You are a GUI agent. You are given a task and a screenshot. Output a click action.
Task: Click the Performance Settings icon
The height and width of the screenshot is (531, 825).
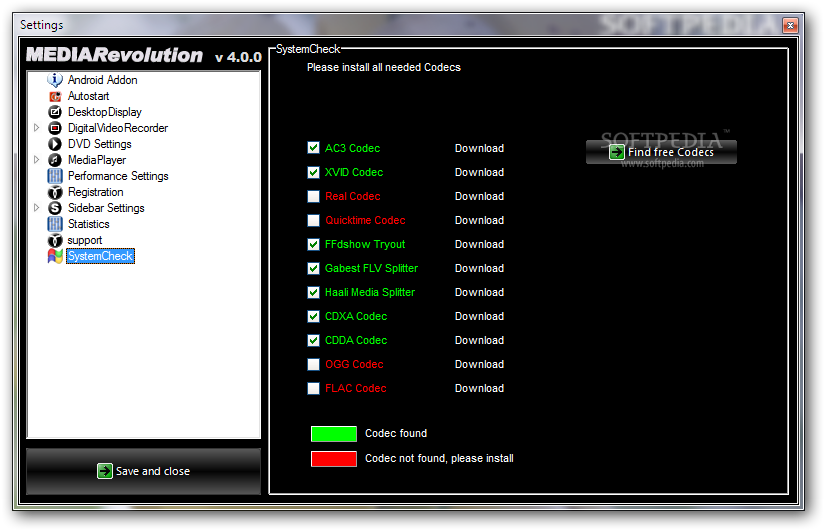click(55, 176)
